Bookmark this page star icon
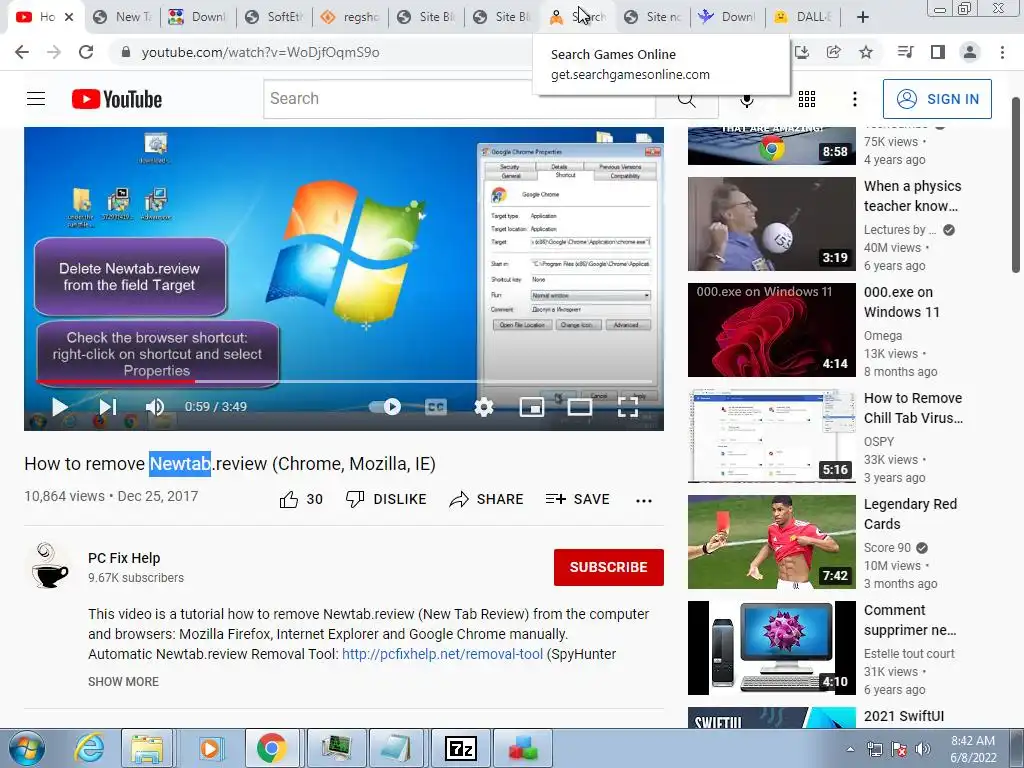 866,52
